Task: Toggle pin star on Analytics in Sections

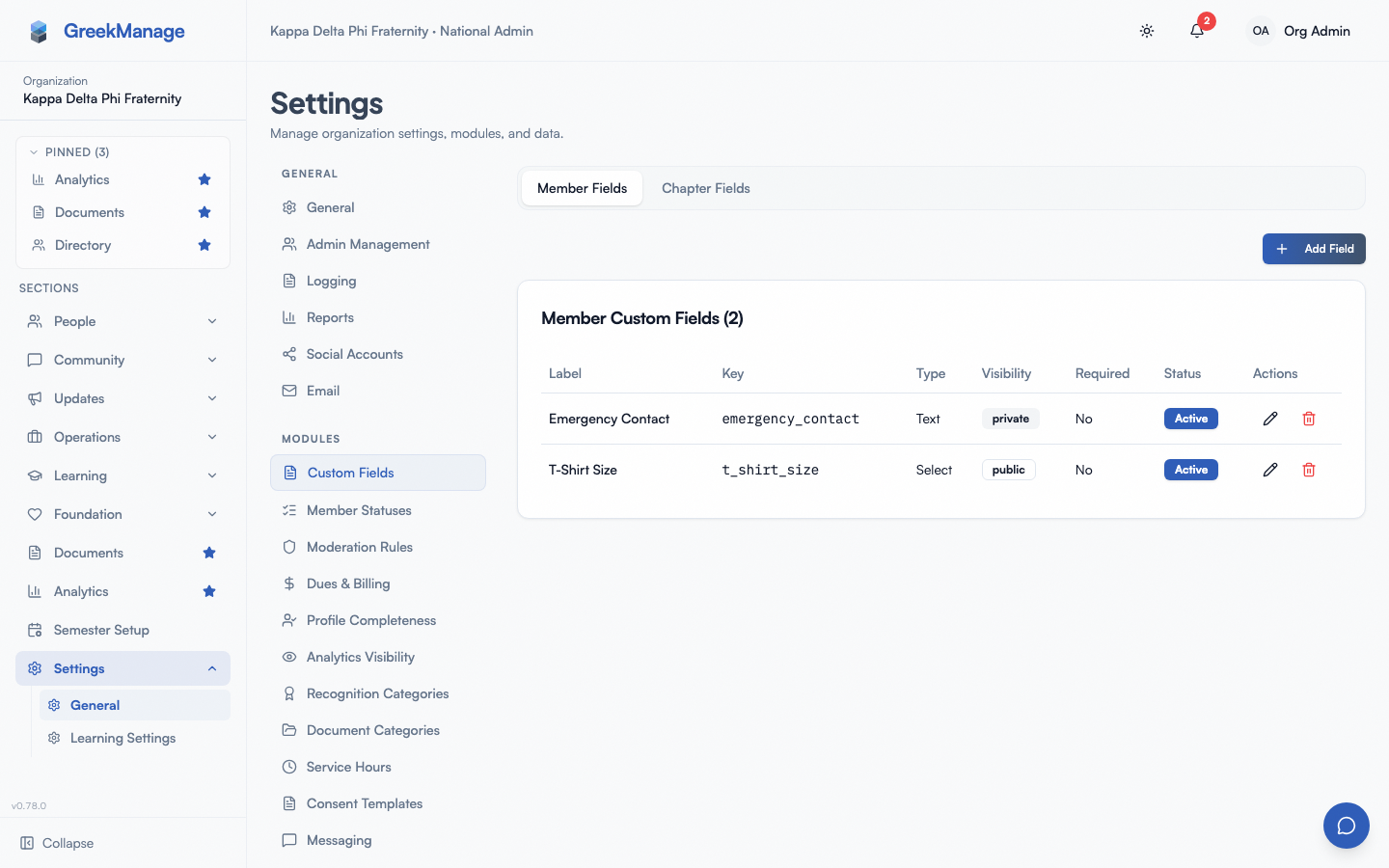Action: tap(209, 591)
